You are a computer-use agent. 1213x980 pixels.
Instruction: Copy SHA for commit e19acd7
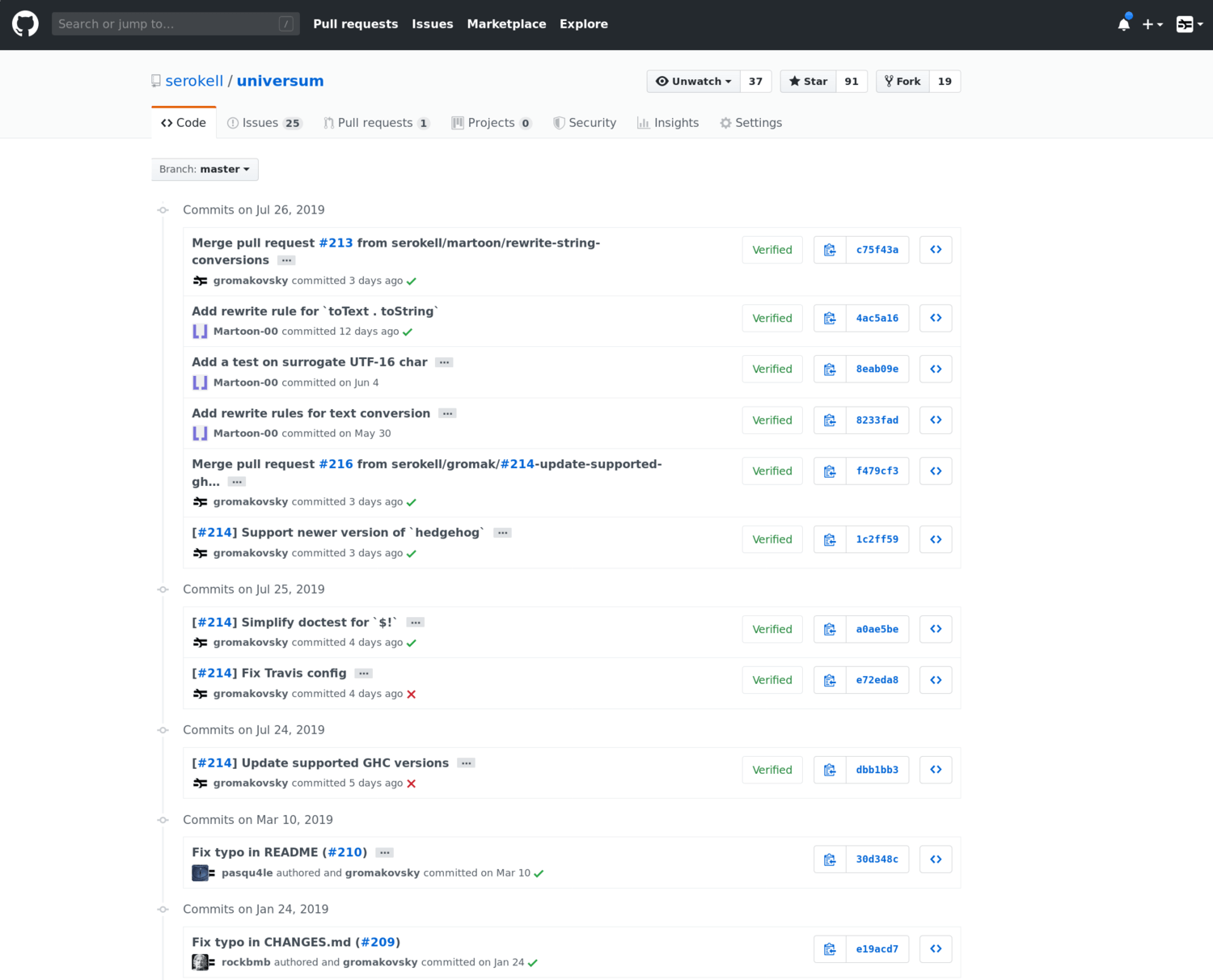pyautogui.click(x=830, y=948)
